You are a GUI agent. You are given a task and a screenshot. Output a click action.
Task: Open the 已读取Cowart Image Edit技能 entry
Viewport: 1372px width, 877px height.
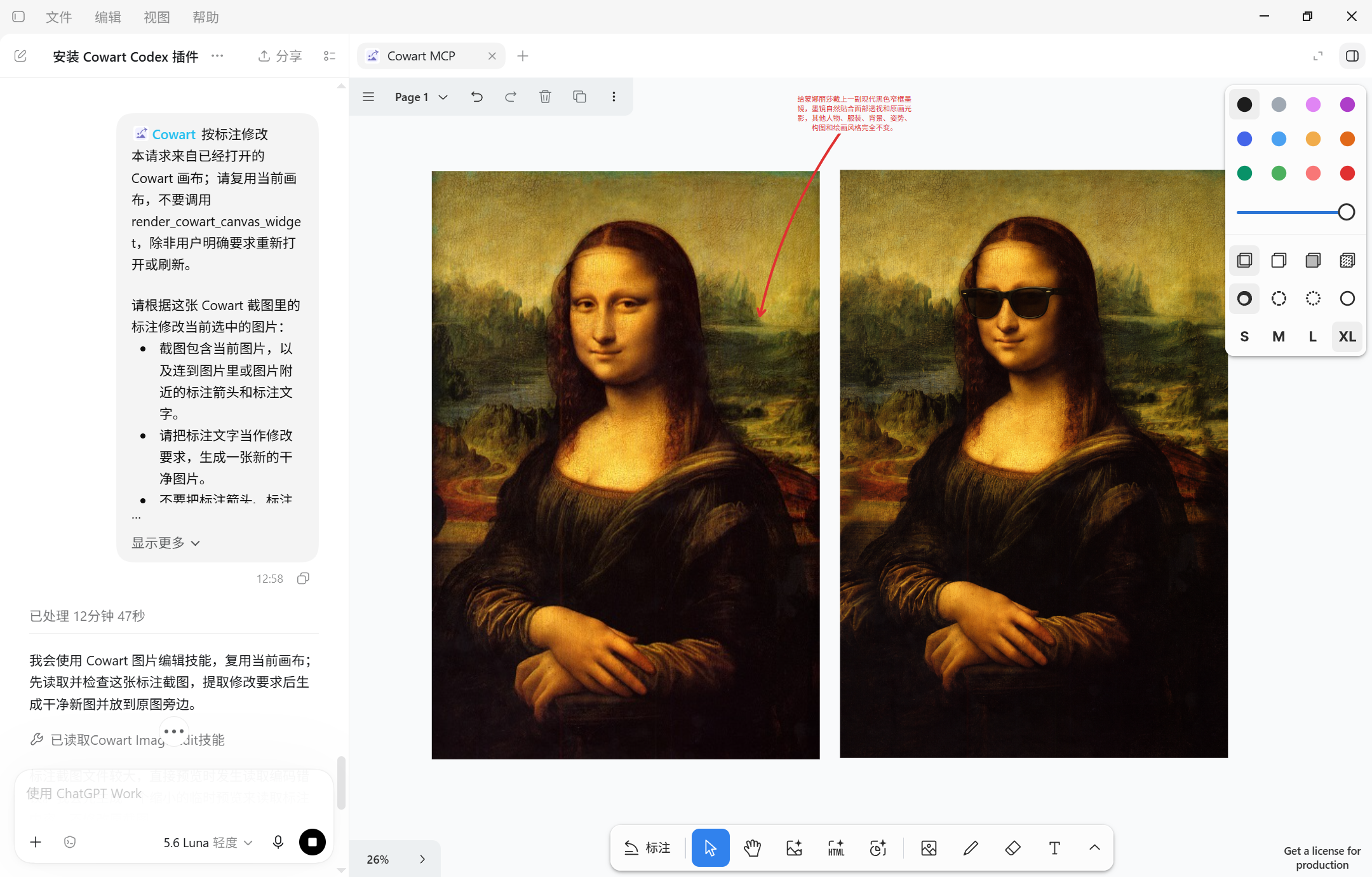(127, 740)
